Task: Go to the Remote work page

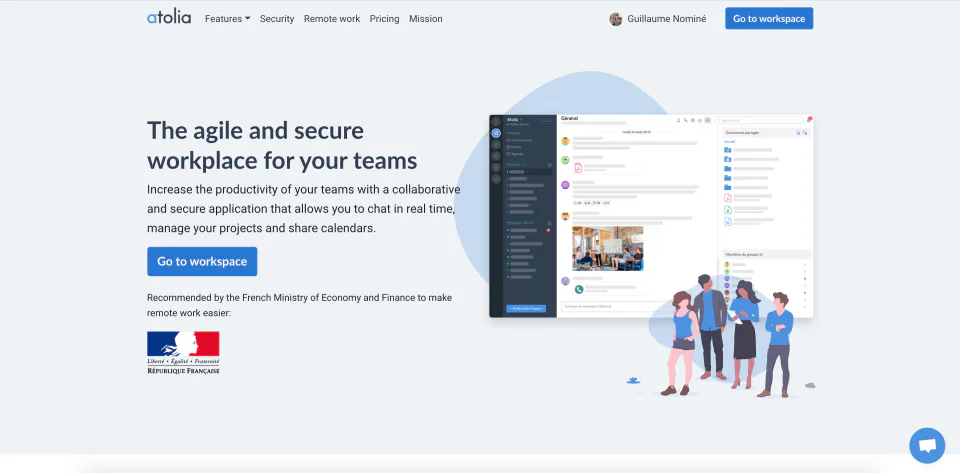Action: 332,19
